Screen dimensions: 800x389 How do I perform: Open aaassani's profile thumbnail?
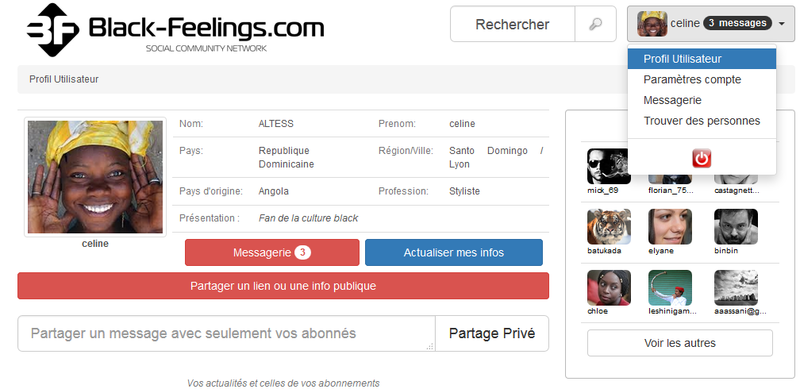tap(736, 288)
